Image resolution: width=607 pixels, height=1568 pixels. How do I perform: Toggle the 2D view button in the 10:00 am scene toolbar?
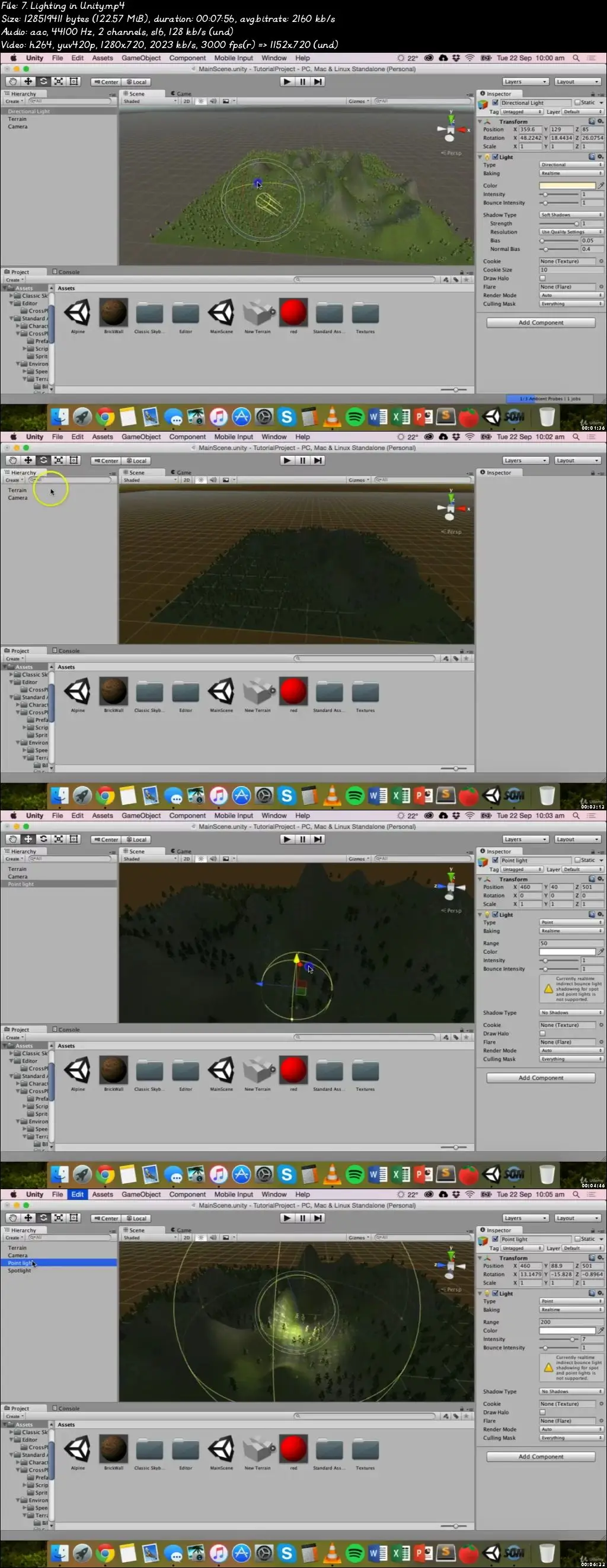pos(187,101)
